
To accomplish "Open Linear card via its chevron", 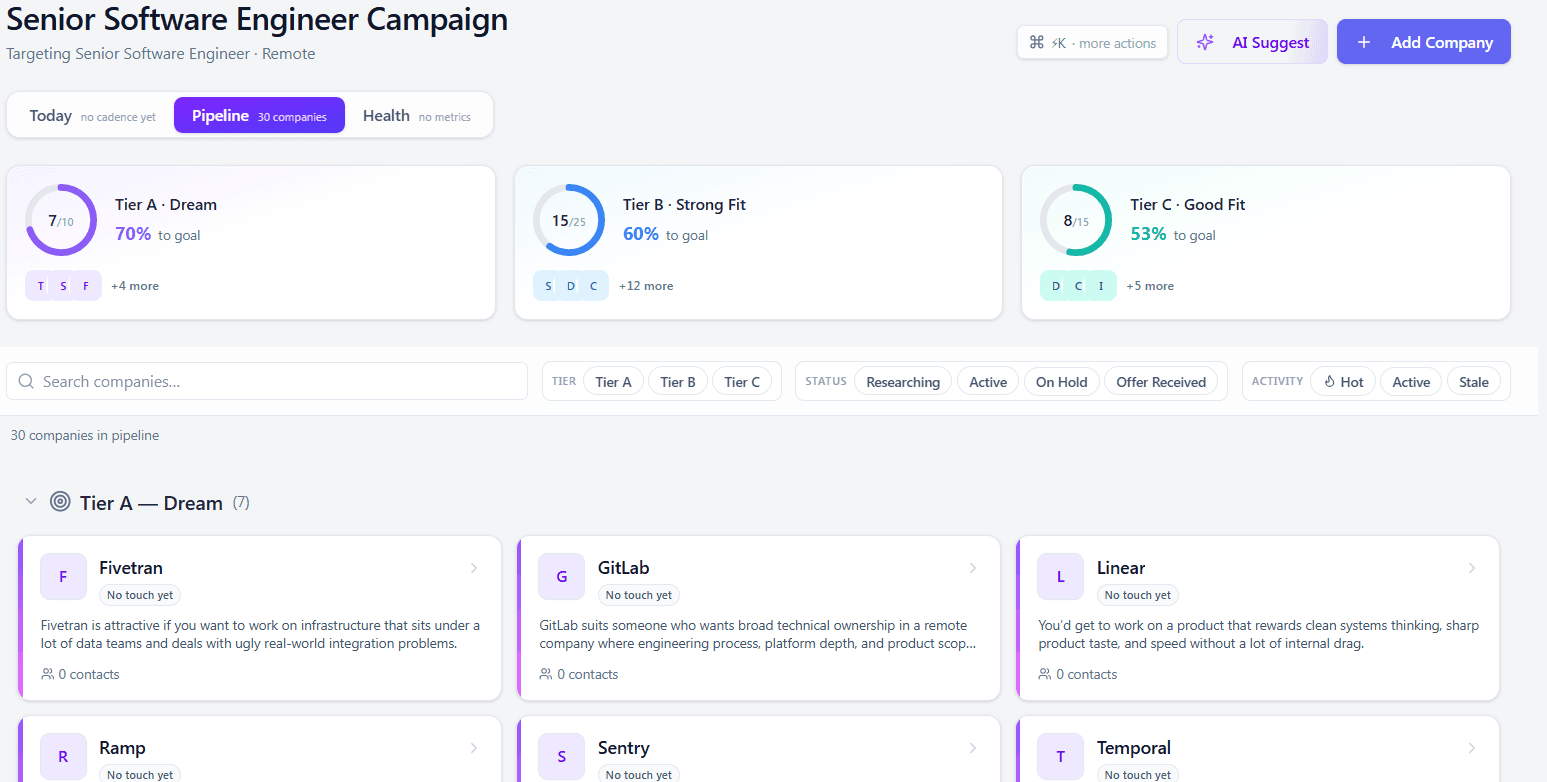I will click(x=1471, y=568).
